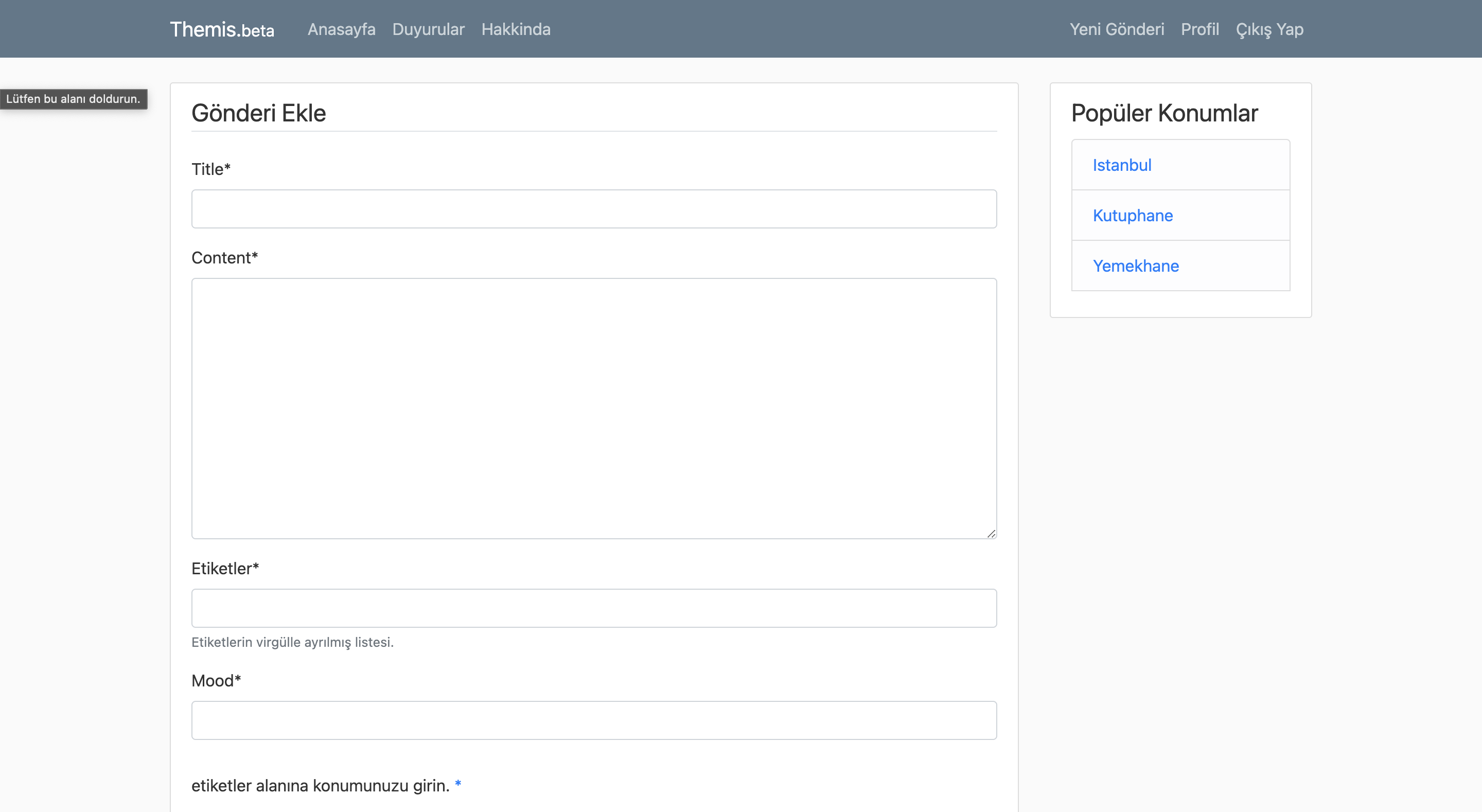The height and width of the screenshot is (812, 1482).
Task: Open the Hakkinda page
Action: tap(516, 29)
